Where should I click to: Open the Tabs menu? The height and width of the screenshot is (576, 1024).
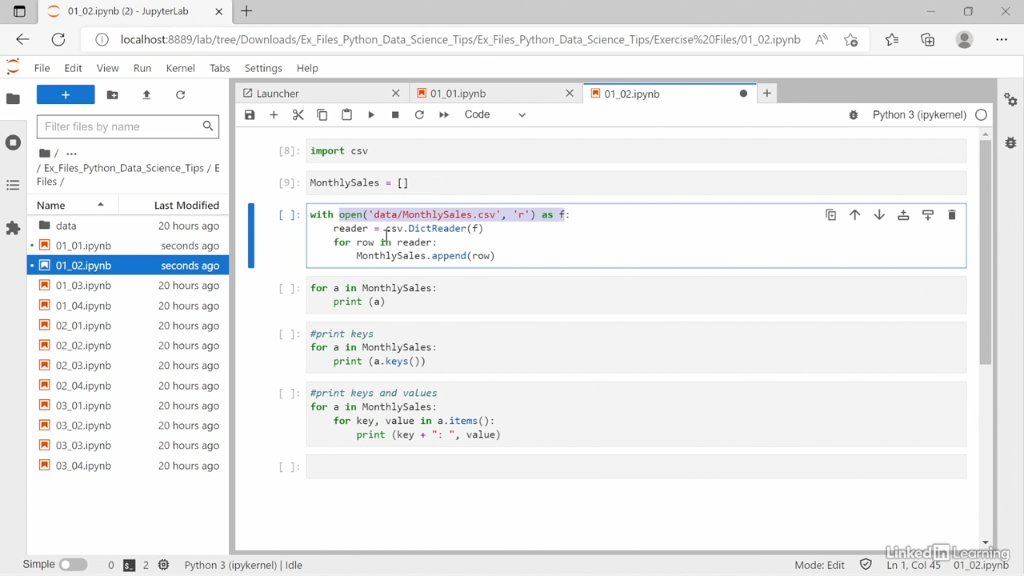pyautogui.click(x=219, y=68)
